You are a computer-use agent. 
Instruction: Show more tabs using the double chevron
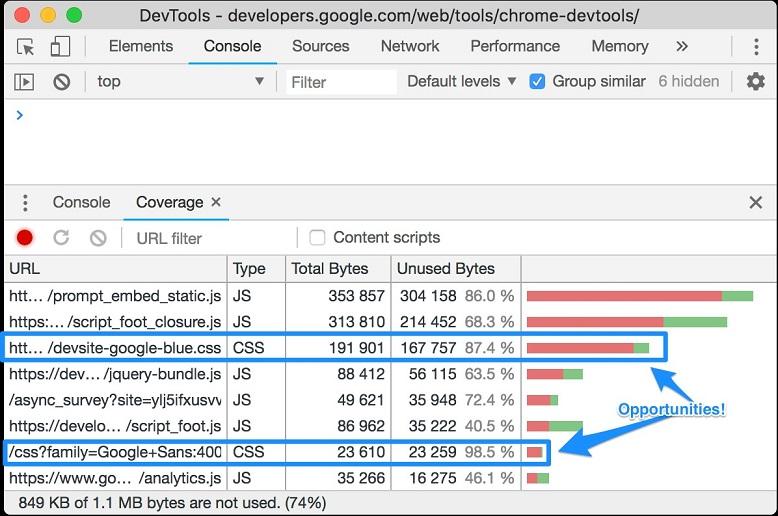point(682,46)
